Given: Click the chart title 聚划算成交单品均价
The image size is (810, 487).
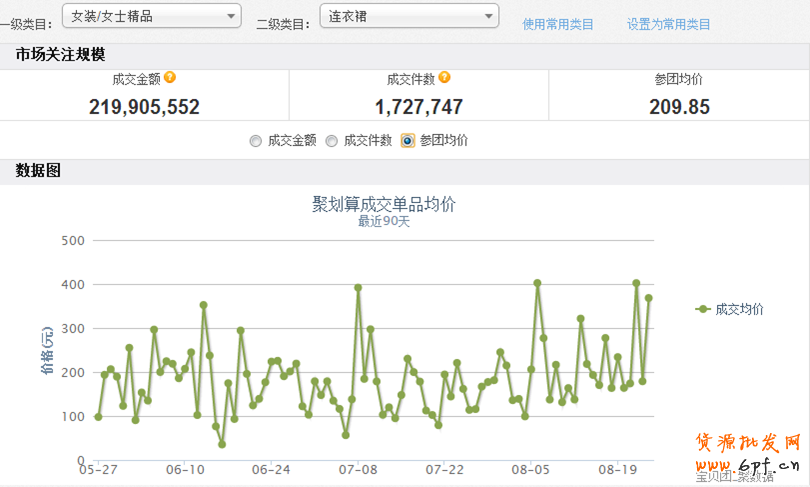Looking at the screenshot, I should 384,204.
